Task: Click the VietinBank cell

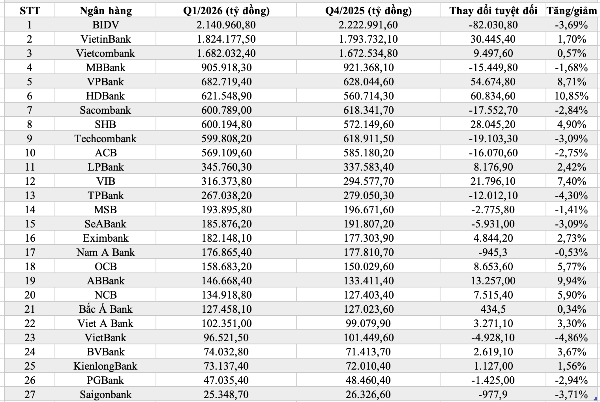Action: (x=106, y=39)
